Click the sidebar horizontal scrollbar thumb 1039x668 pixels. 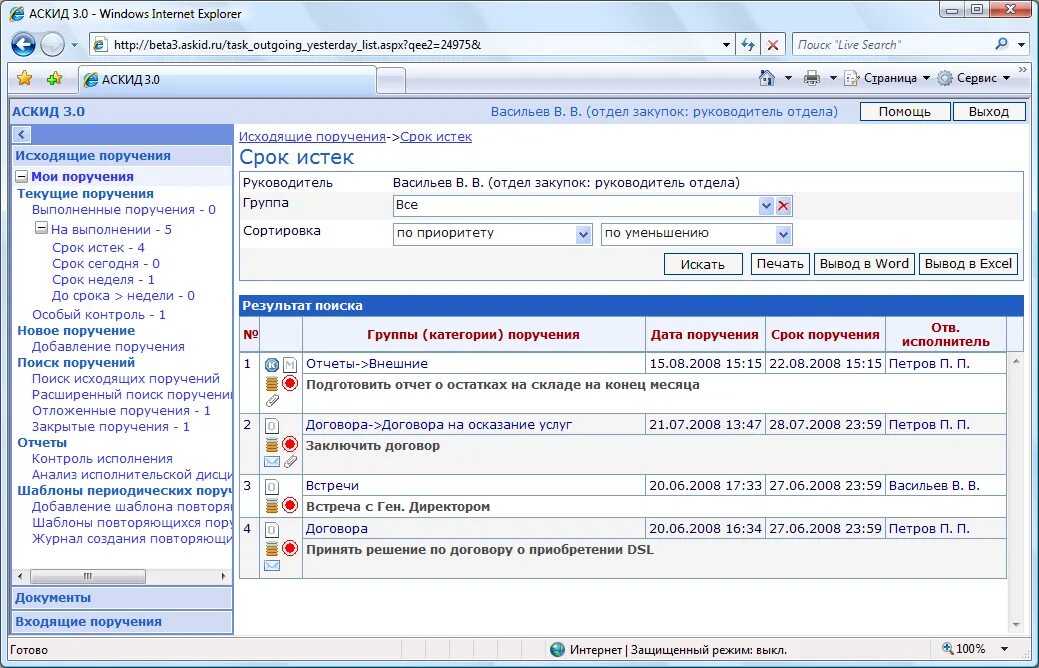87,576
